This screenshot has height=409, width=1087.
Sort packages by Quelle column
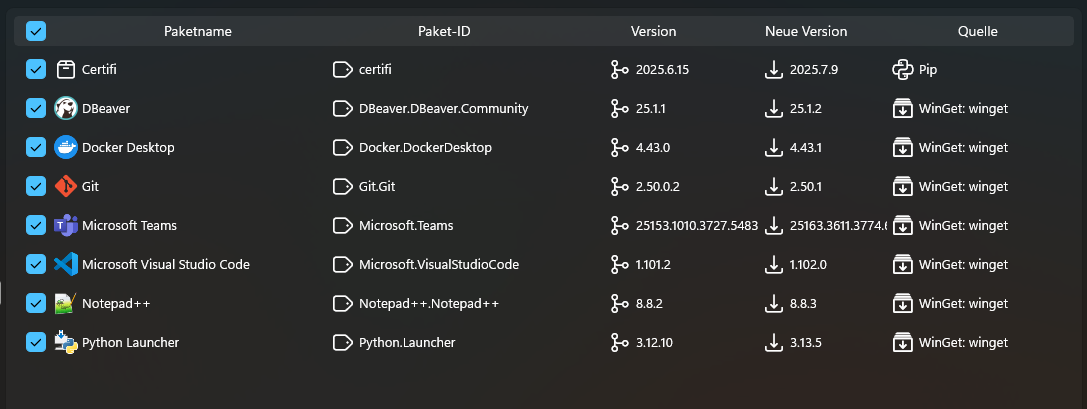[x=977, y=31]
